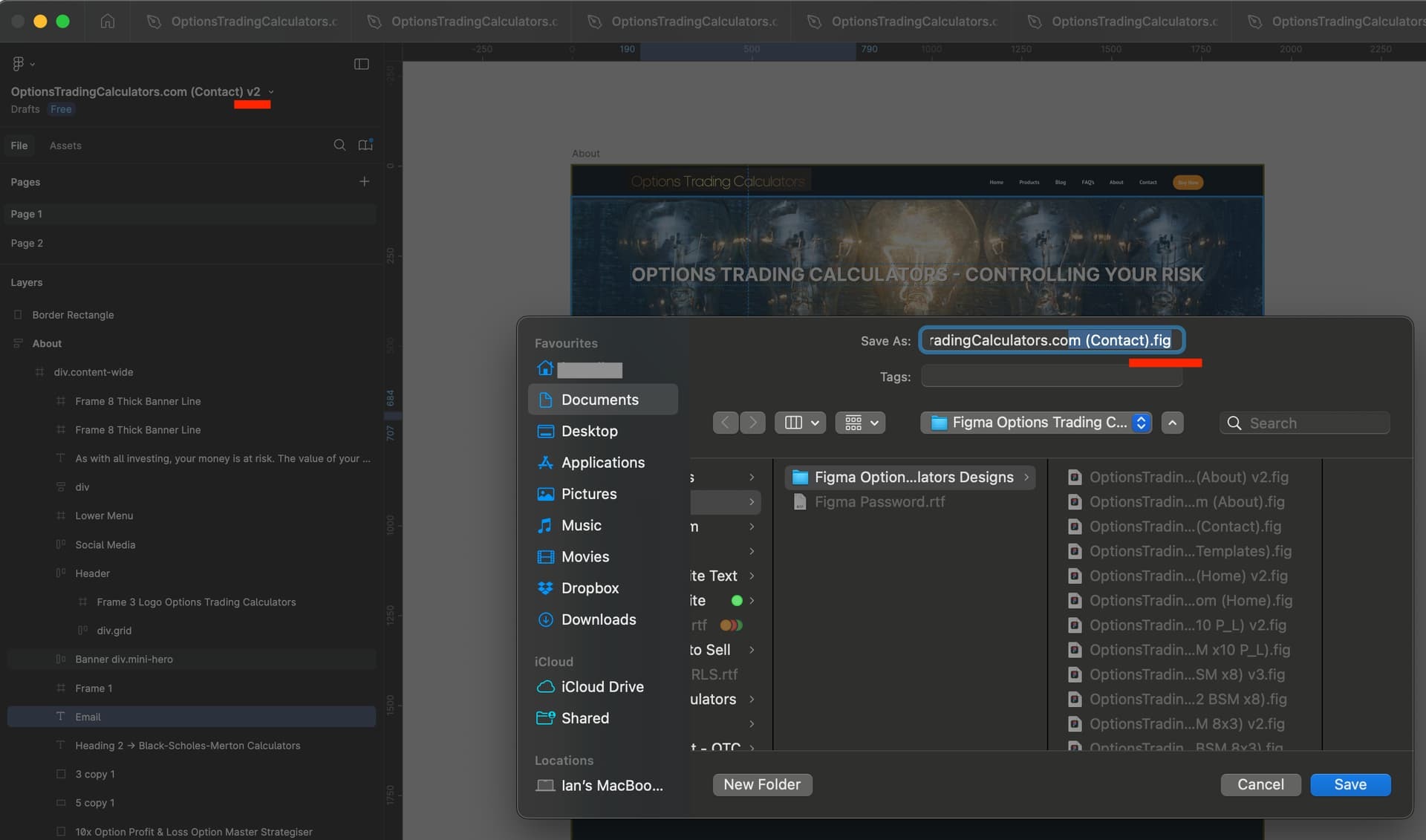Select the Lower Menu layer

click(192, 515)
